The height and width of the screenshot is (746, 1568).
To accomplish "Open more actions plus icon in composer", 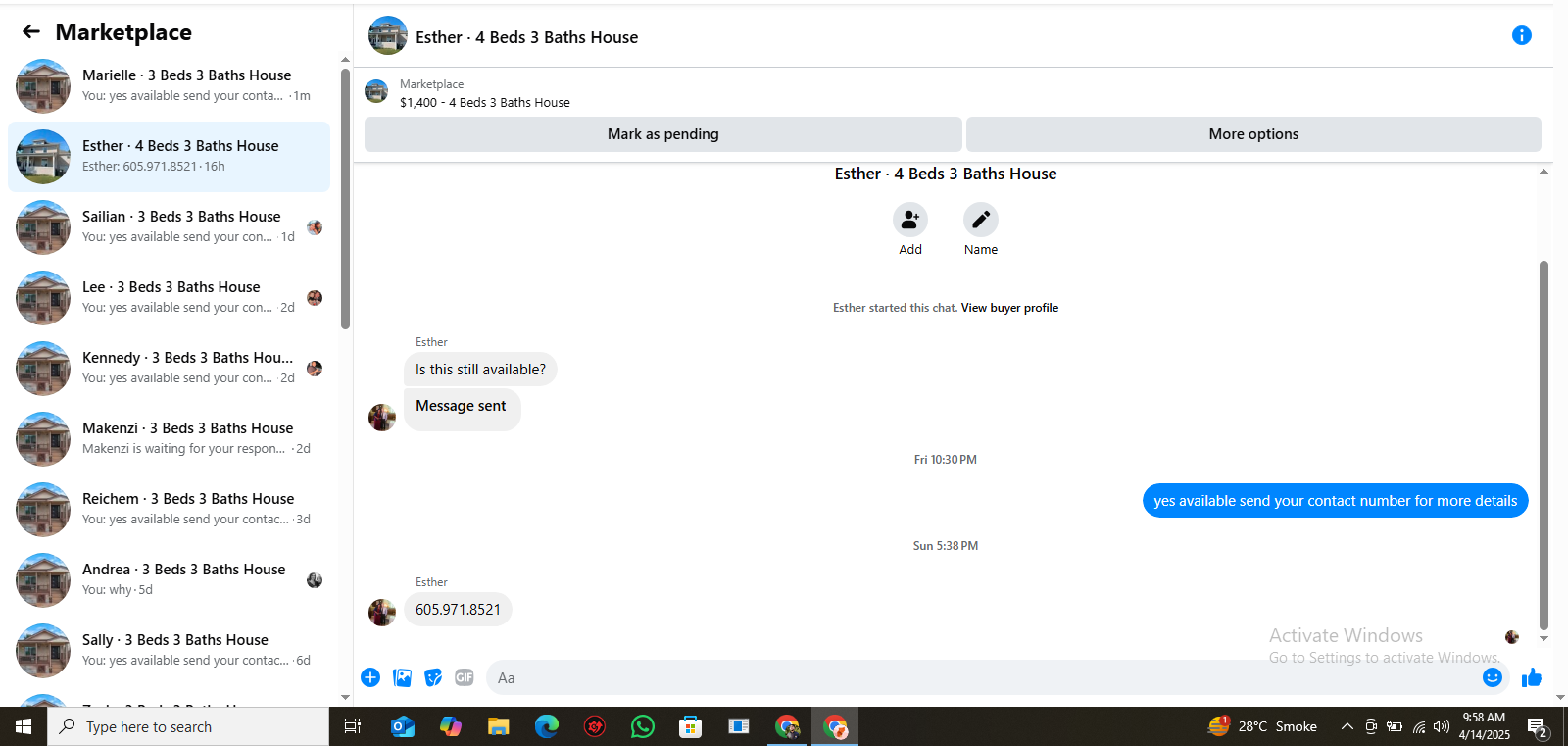I will (370, 677).
